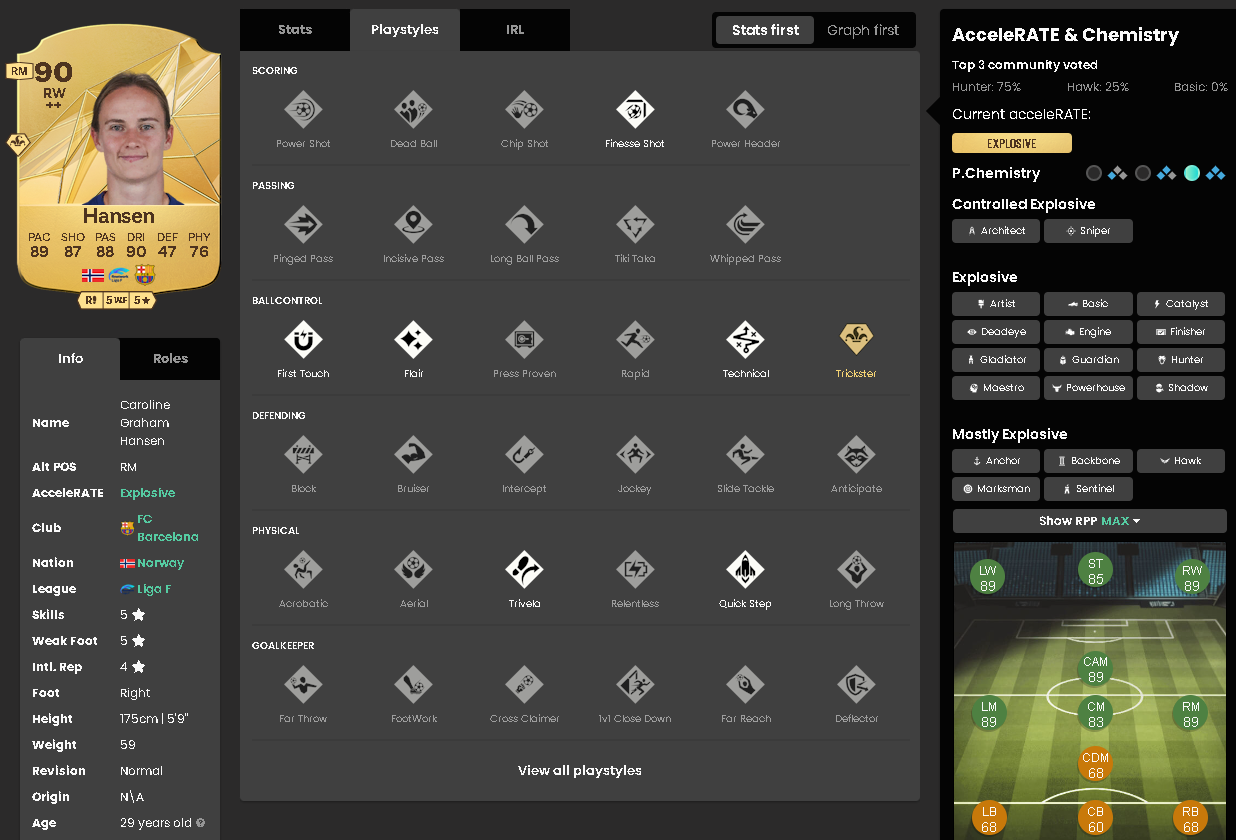The image size is (1236, 840).
Task: Toggle the Stats first option
Action: click(x=765, y=30)
